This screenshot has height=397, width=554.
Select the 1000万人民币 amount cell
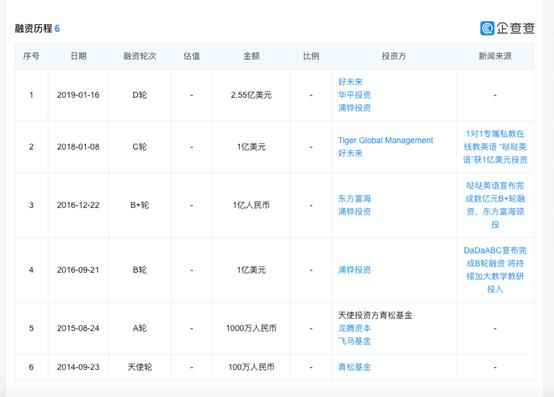point(251,328)
